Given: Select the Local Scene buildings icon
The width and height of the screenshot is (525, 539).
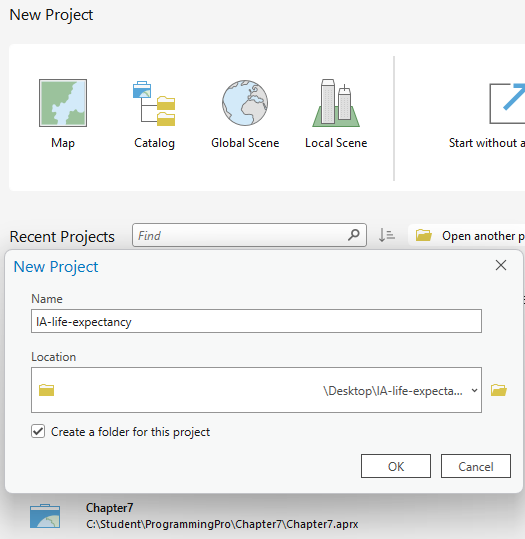Looking at the screenshot, I should (336, 103).
